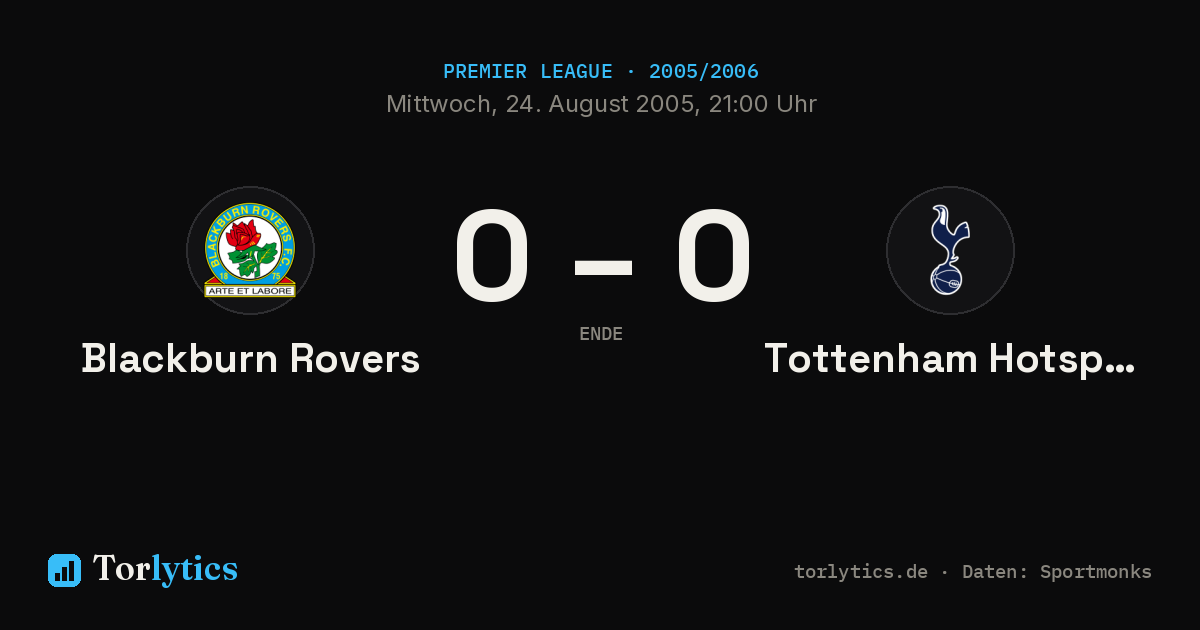Click the Blackburn Rovers club crest
1200x630 pixels.
tap(250, 250)
